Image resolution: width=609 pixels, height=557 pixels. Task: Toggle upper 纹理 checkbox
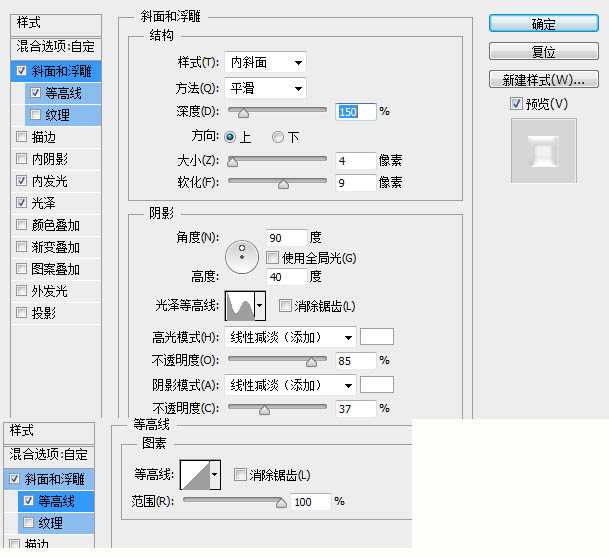(x=35, y=114)
